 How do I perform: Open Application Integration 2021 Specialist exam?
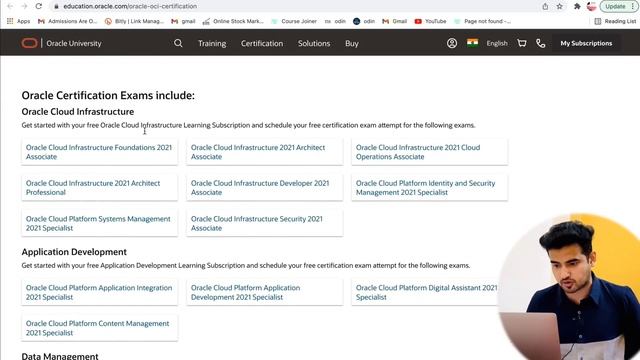99,292
